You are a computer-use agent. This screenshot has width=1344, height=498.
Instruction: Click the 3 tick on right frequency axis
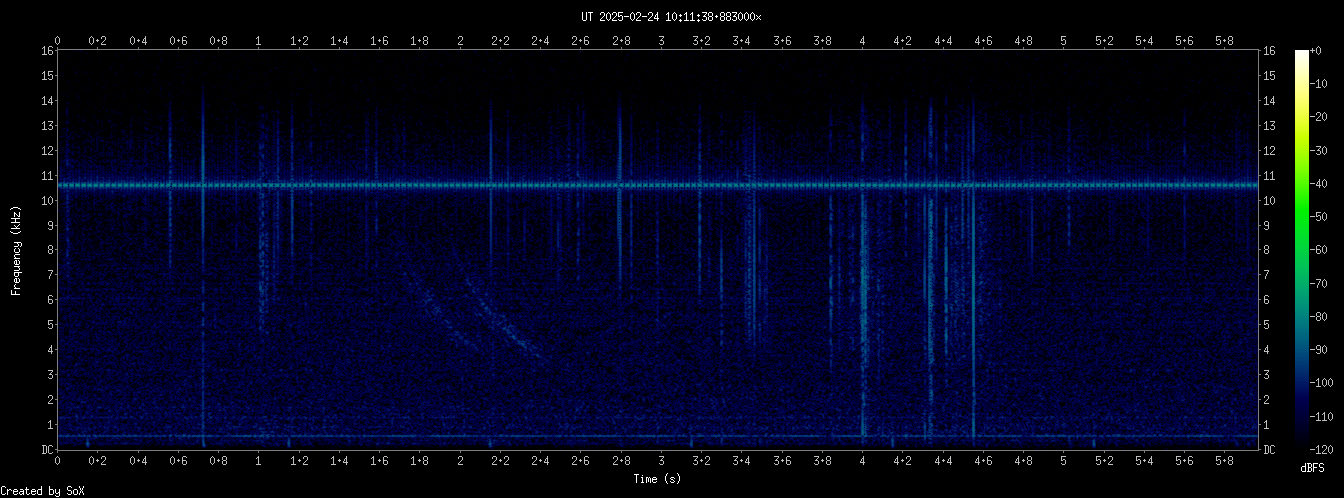[x=1267, y=375]
